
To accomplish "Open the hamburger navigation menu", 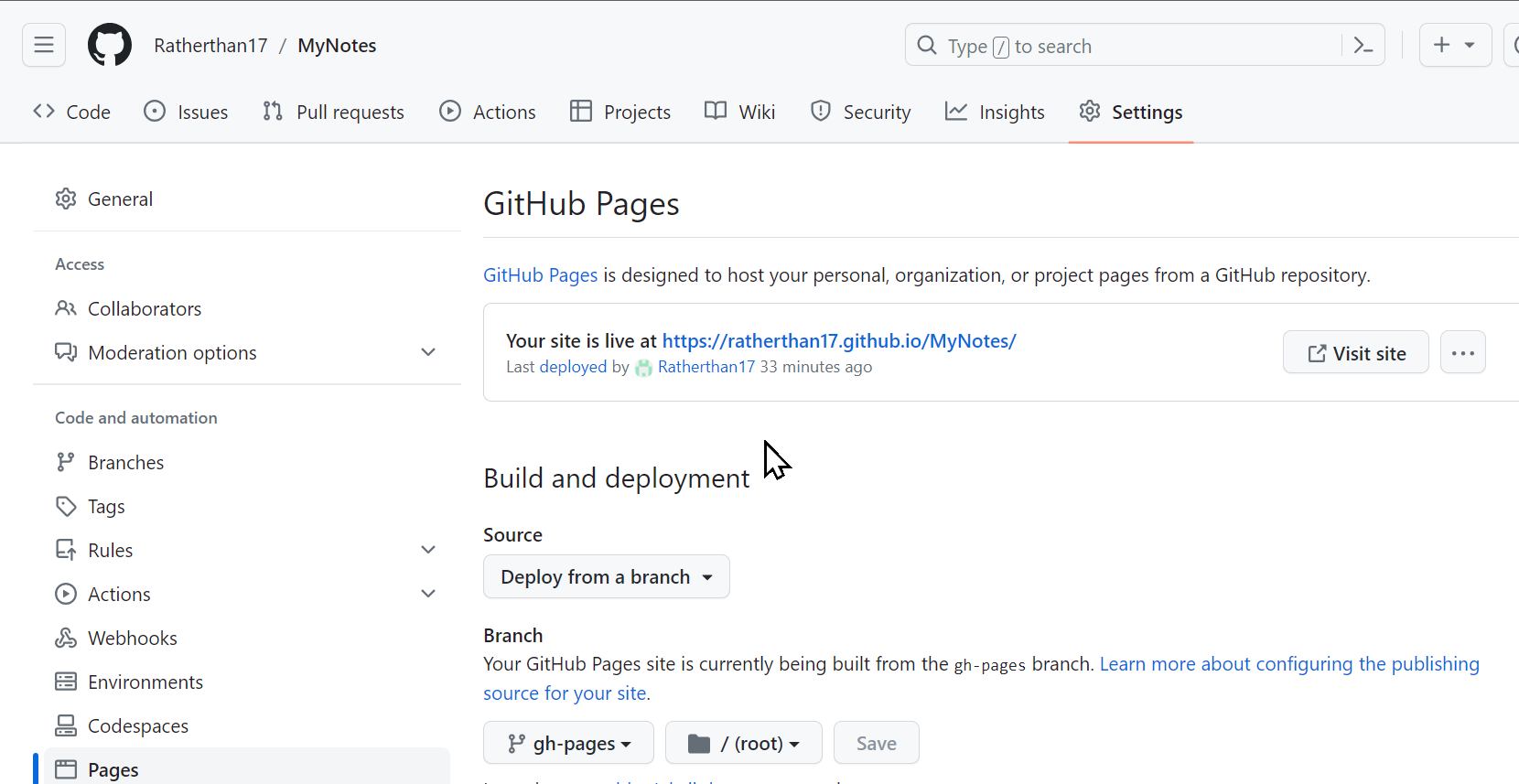I will point(44,45).
